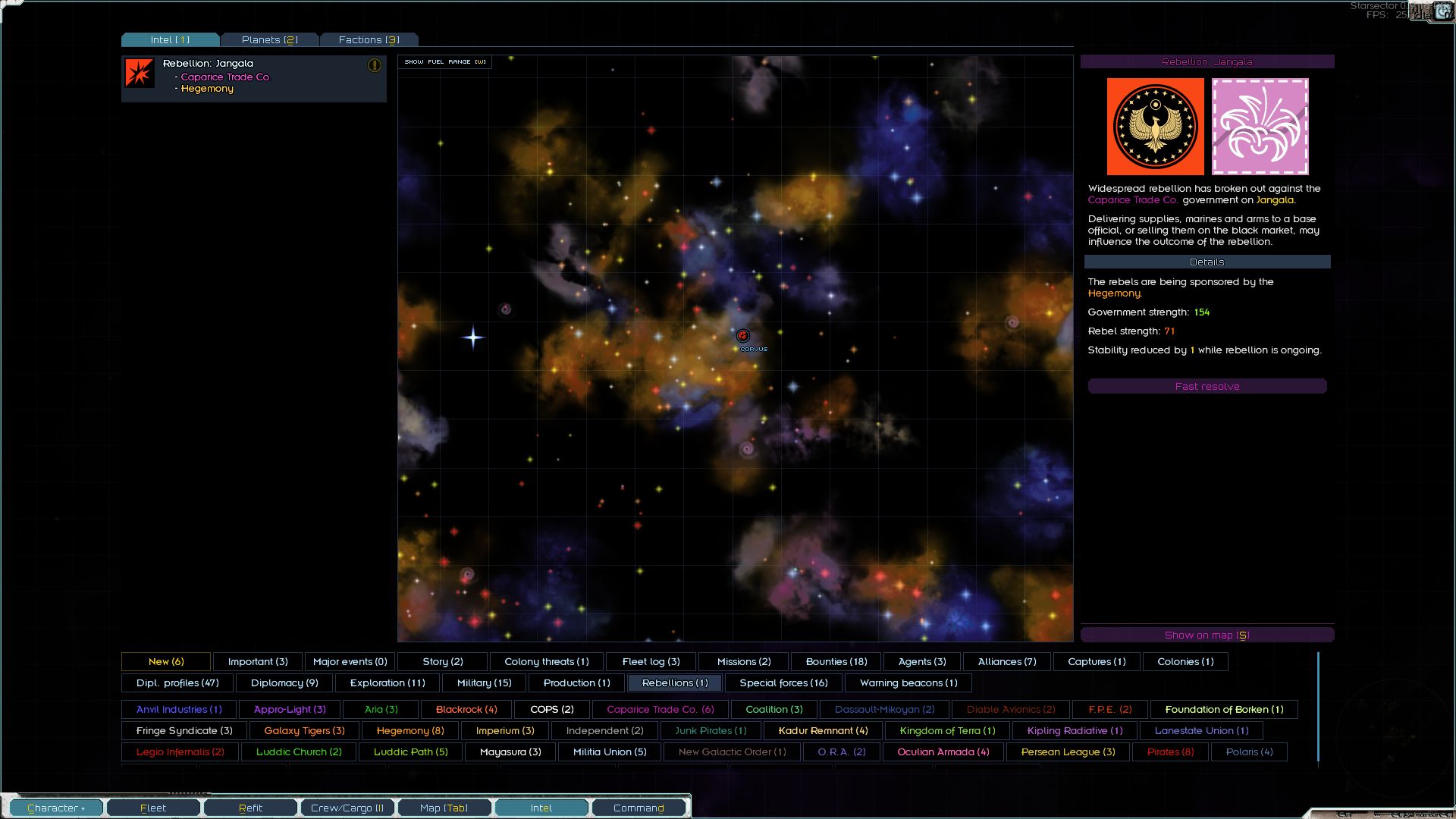Viewport: 1456px width, 819px height.
Task: Click Show on map
Action: click(x=1207, y=635)
